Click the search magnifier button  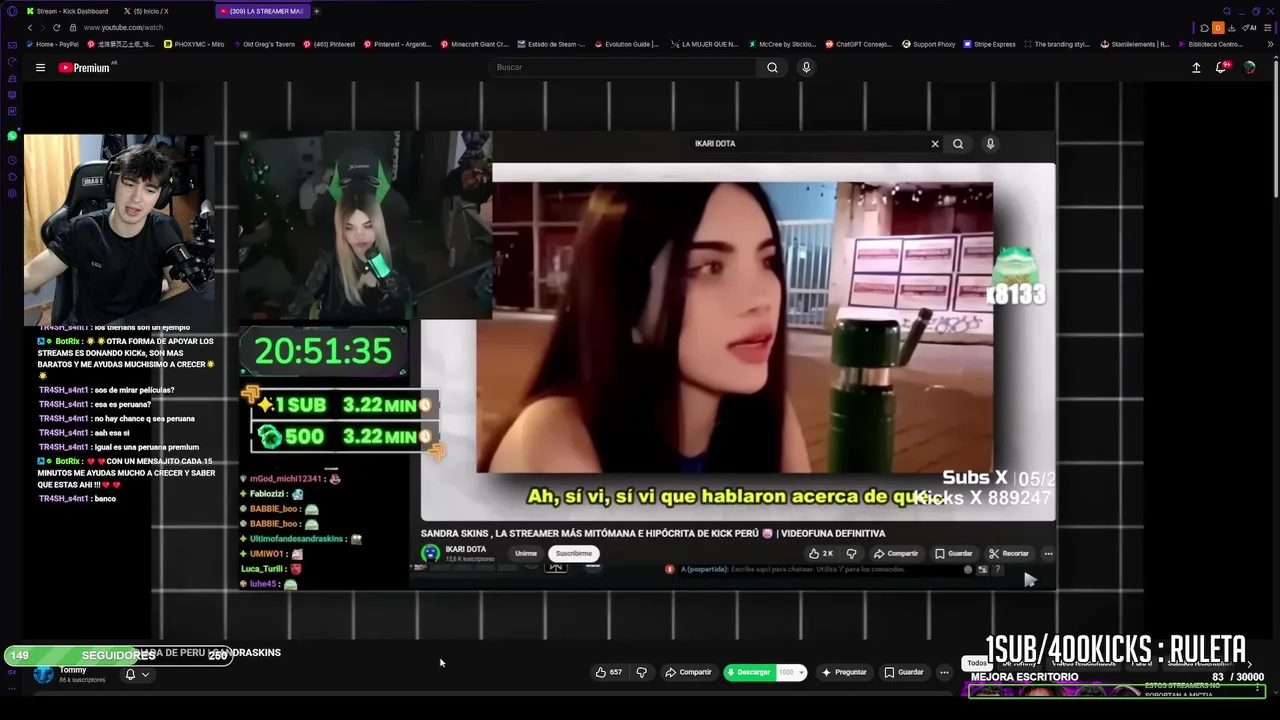coord(772,67)
